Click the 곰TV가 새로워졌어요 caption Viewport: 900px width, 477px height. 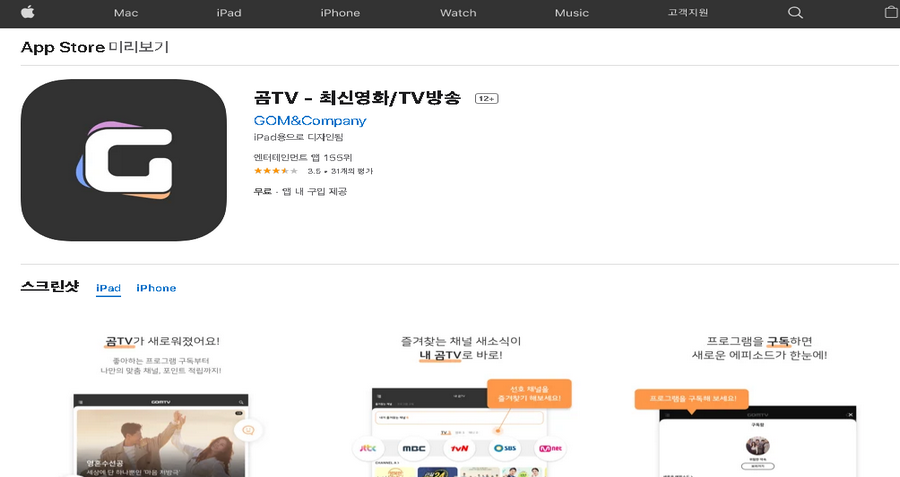[162, 341]
